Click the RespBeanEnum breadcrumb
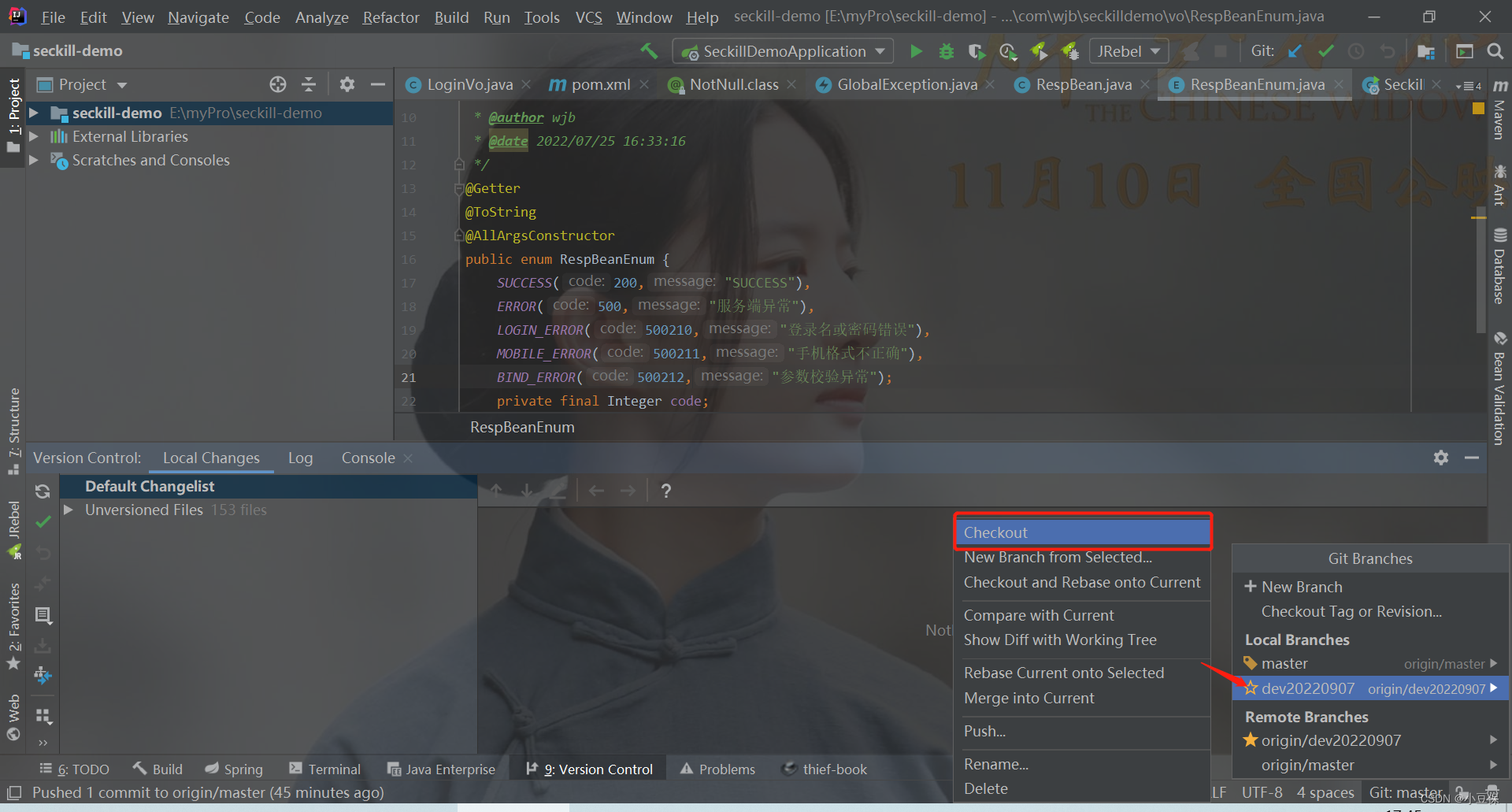Image resolution: width=1512 pixels, height=812 pixels. [522, 427]
